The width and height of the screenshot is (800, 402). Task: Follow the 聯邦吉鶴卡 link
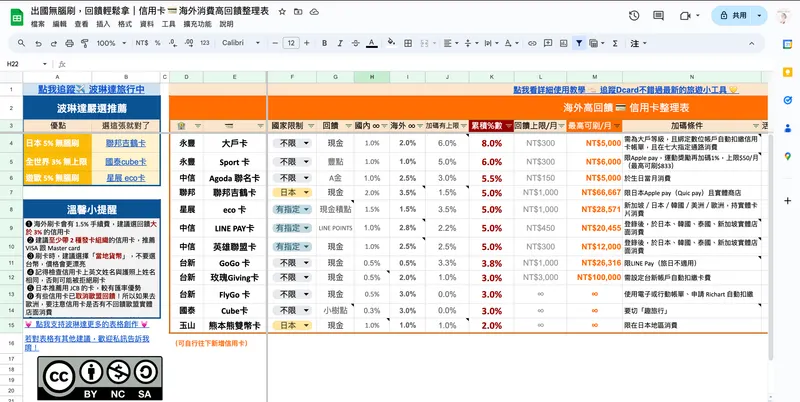coord(126,143)
